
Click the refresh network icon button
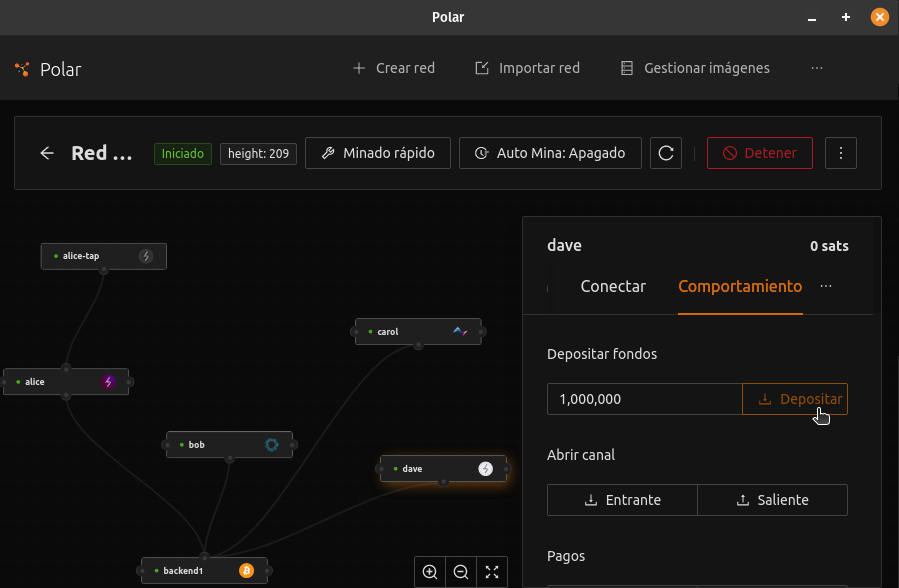click(x=666, y=153)
